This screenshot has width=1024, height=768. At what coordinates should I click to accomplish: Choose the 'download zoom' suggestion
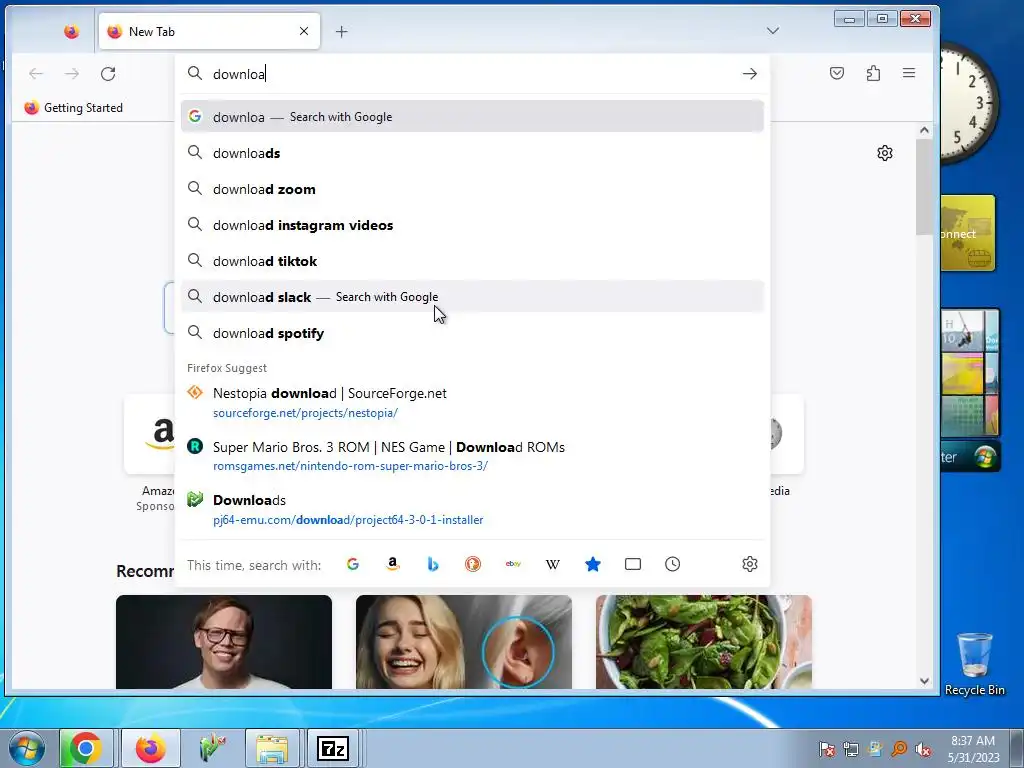[472, 189]
